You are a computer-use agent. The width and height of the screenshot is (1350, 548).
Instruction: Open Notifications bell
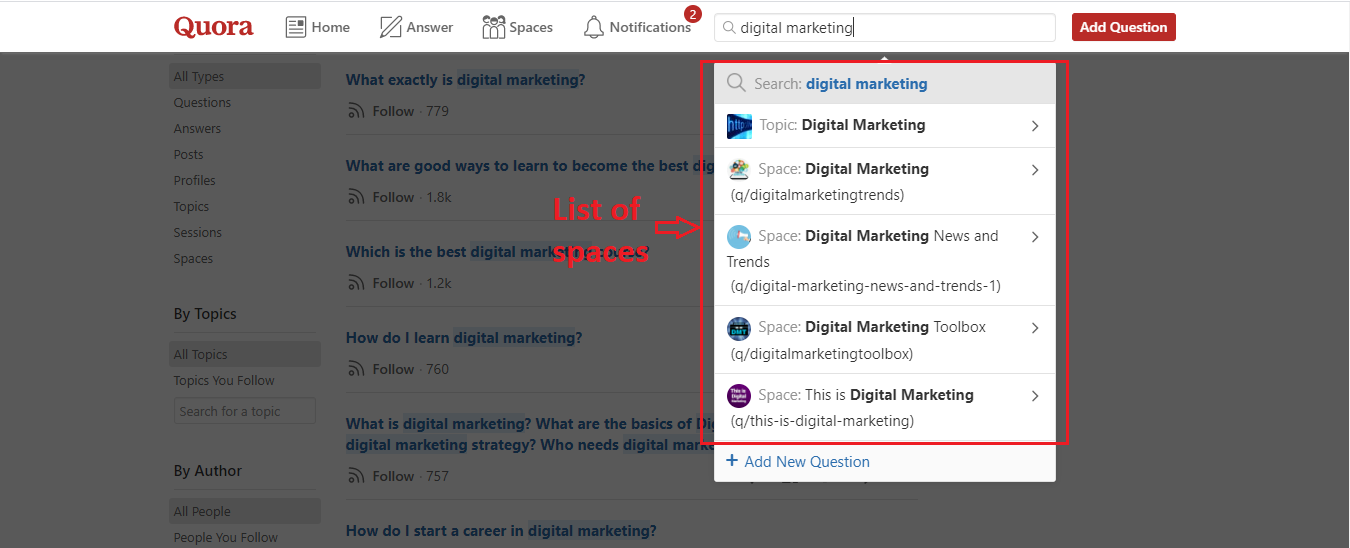point(637,27)
